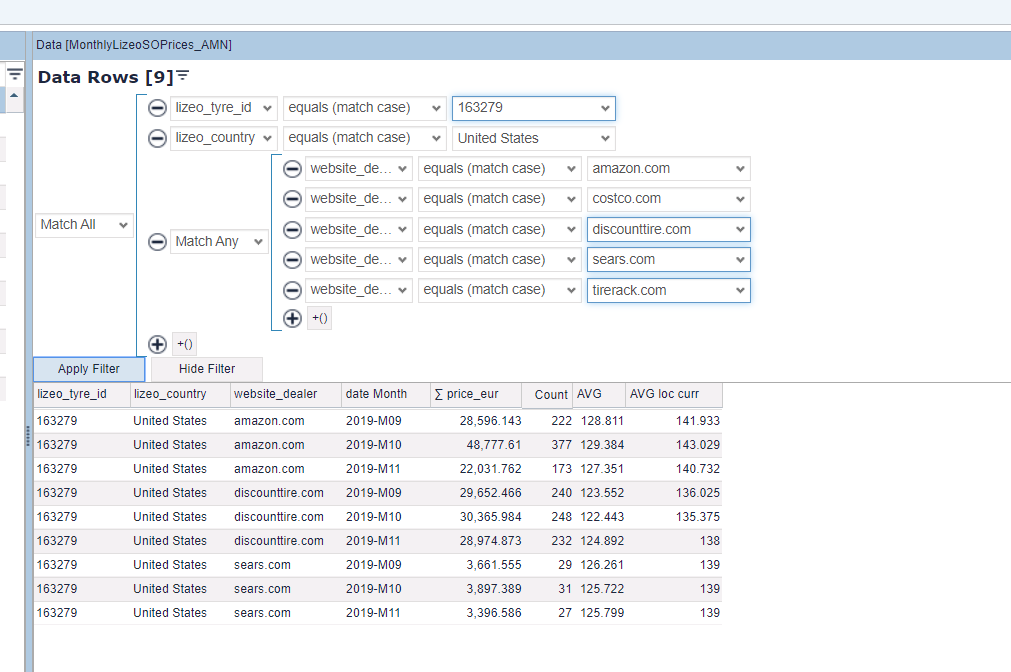The width and height of the screenshot is (1011, 672).
Task: Open the Match Any dropdown
Action: [219, 242]
